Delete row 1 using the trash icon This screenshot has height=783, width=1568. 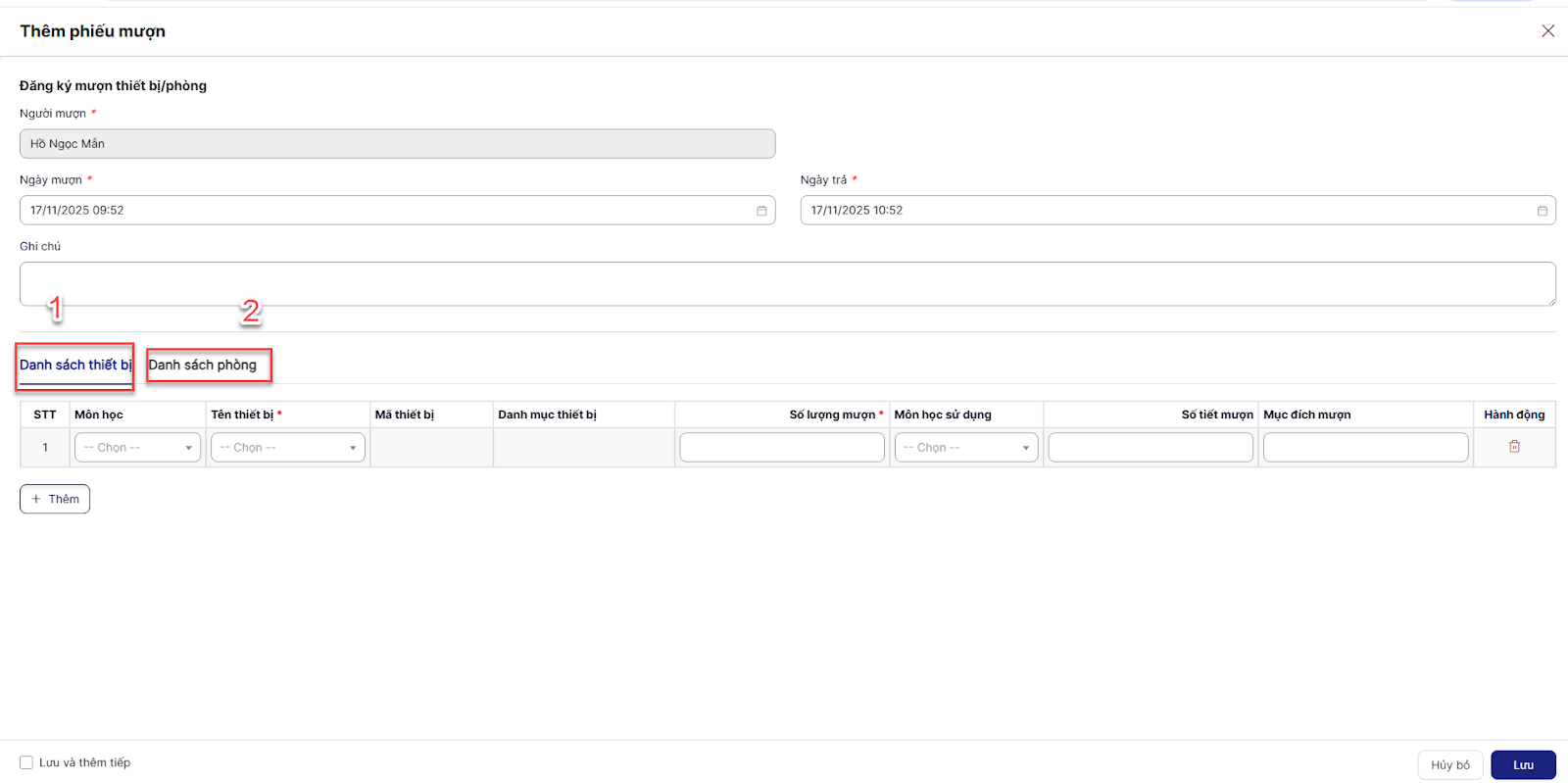coord(1514,447)
